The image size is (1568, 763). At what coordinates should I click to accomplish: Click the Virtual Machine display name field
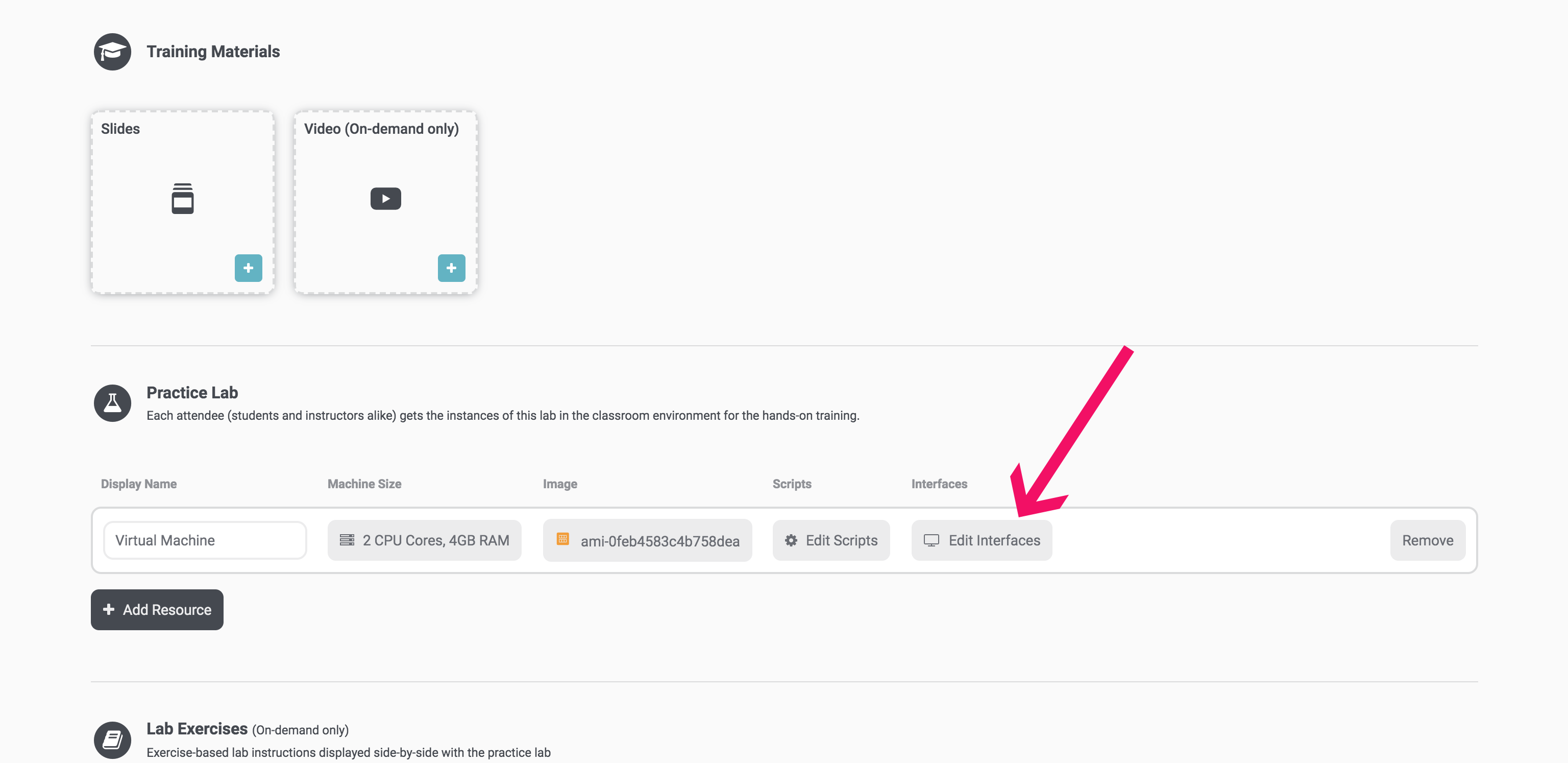205,540
